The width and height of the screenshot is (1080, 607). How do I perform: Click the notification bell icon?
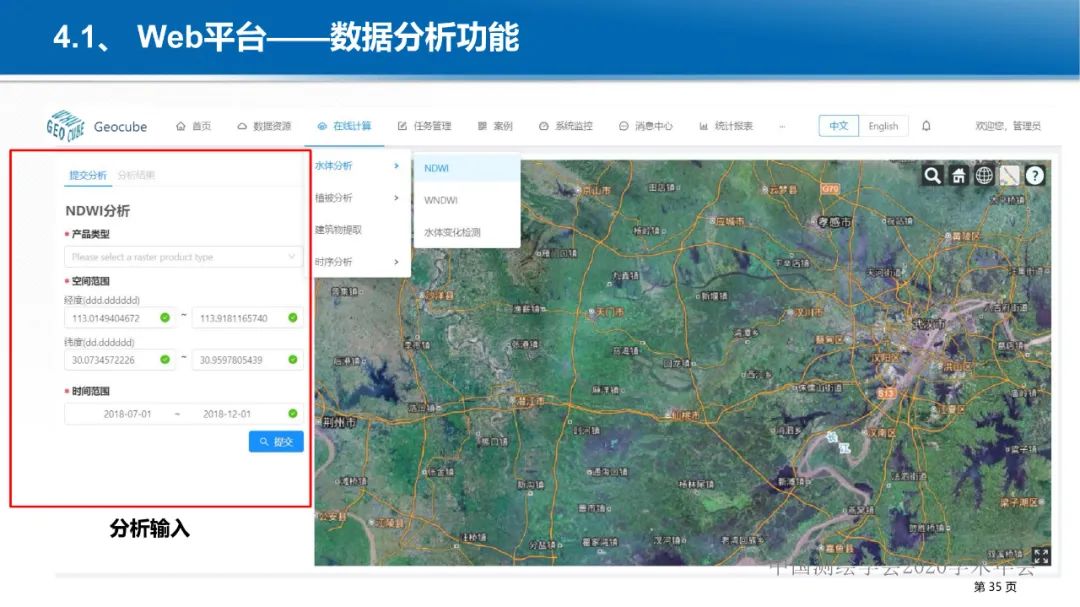coord(926,125)
